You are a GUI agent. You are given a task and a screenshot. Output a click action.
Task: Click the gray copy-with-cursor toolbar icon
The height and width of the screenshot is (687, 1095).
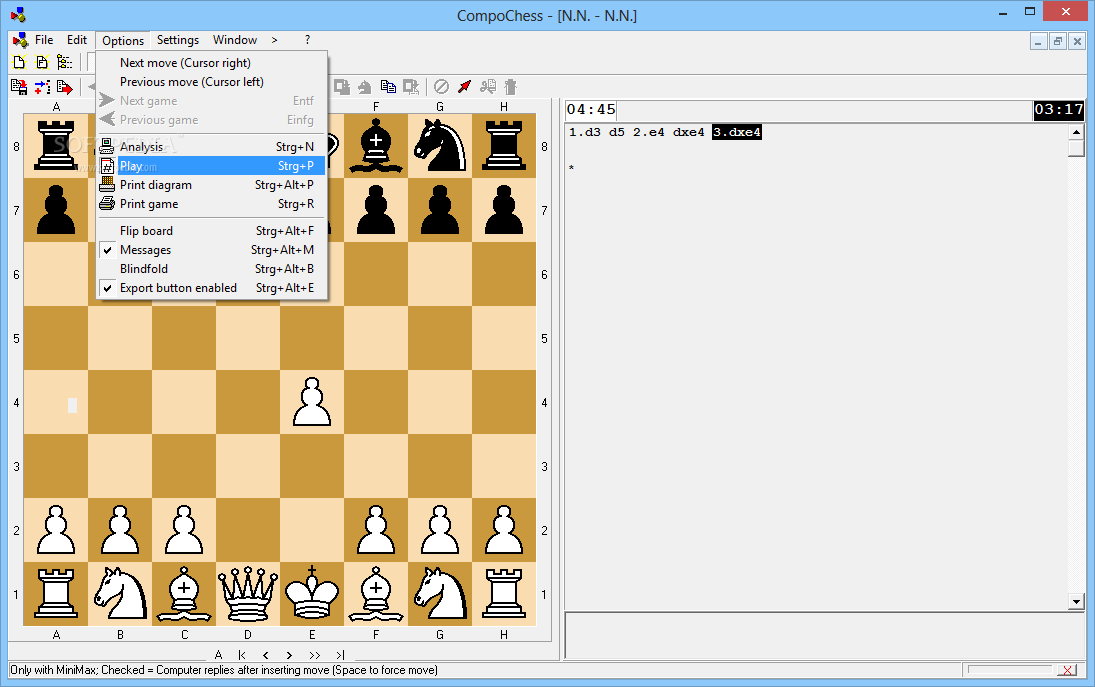(x=411, y=87)
